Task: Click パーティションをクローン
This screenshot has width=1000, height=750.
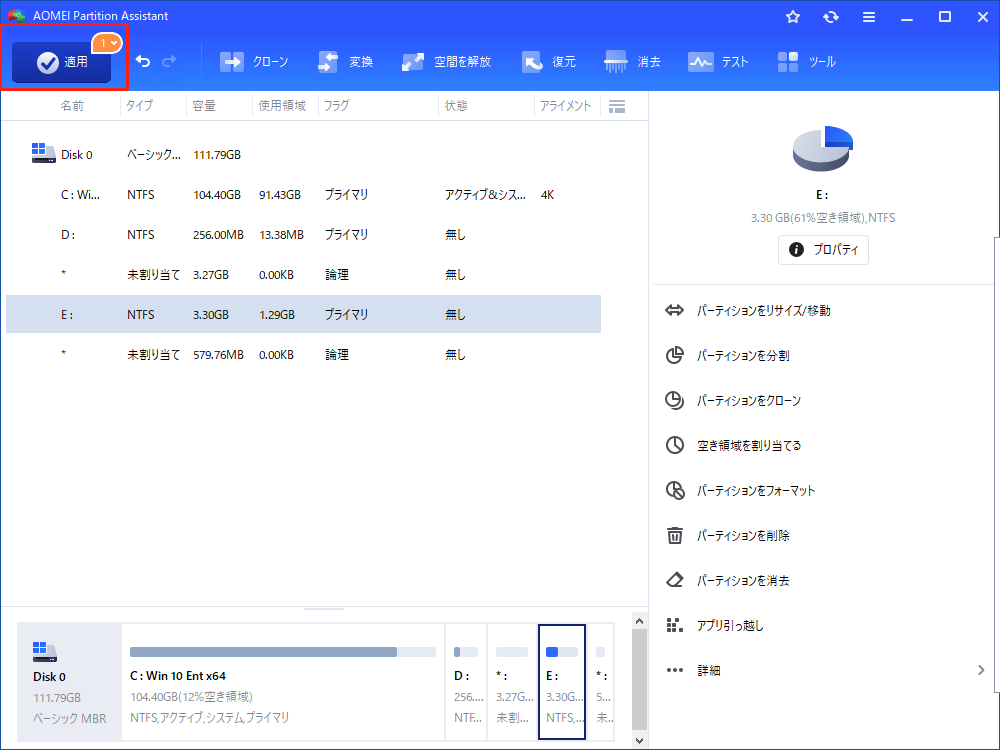Action: [749, 401]
